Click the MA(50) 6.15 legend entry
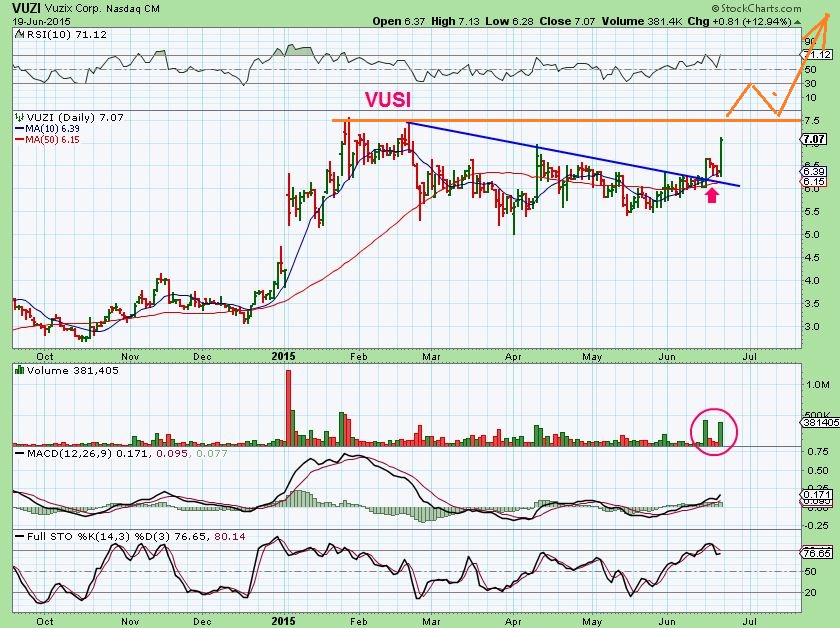This screenshot has height=628, width=840. point(47,139)
